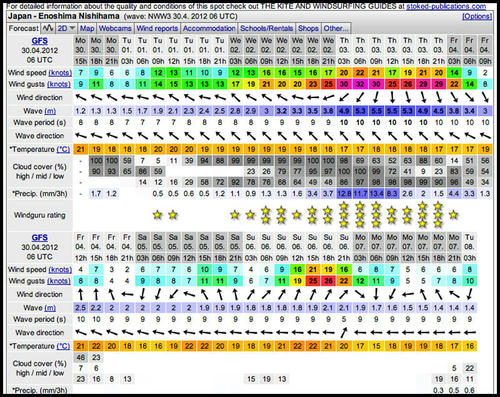Open the GFS link in the first forecast table
This screenshot has height=397, width=500.
pyautogui.click(x=40, y=41)
